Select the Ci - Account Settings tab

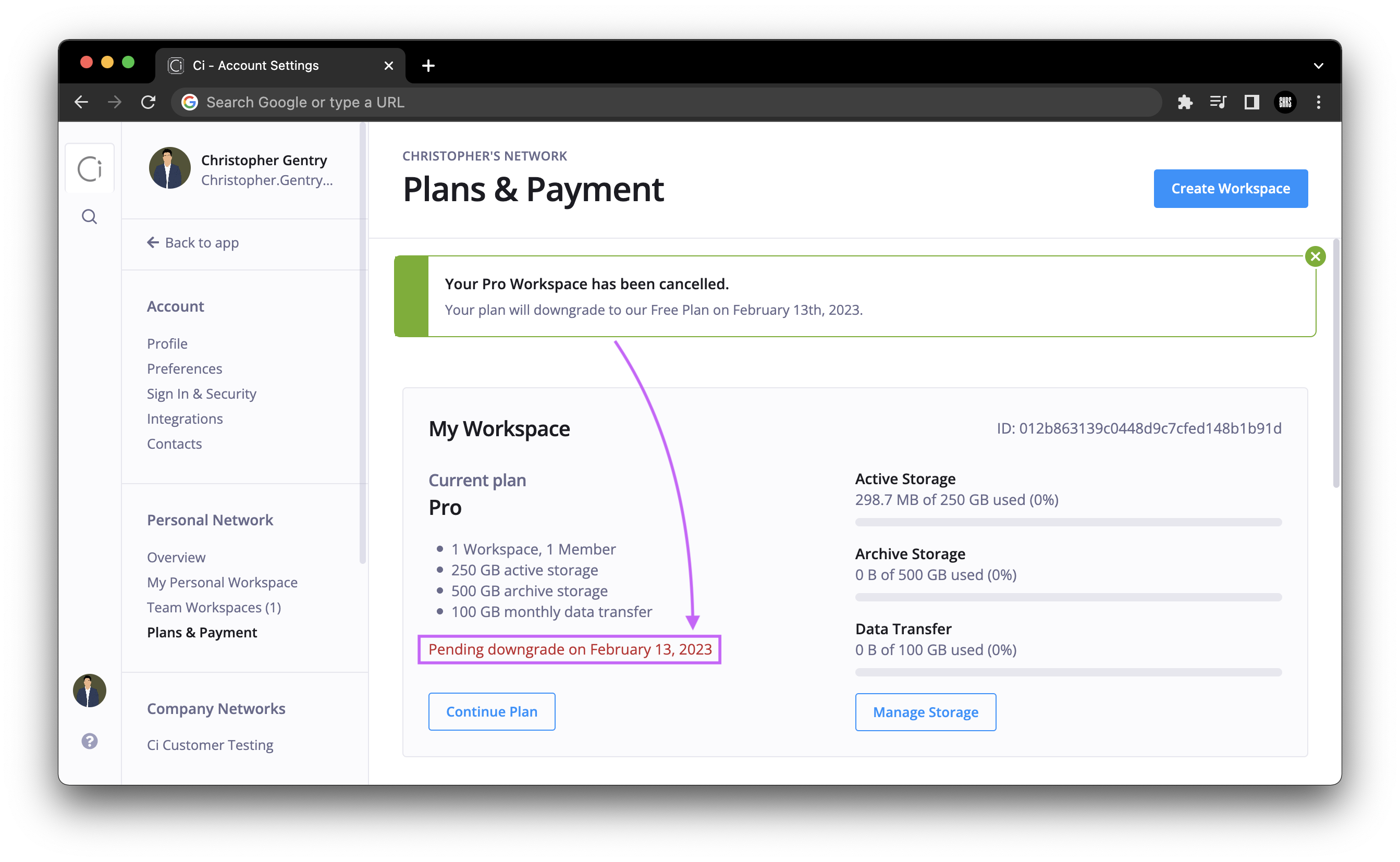[280, 66]
